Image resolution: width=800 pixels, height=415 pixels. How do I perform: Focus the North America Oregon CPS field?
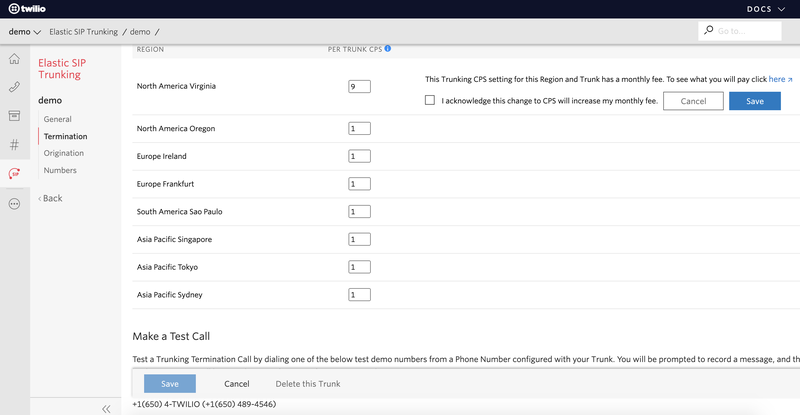click(360, 129)
